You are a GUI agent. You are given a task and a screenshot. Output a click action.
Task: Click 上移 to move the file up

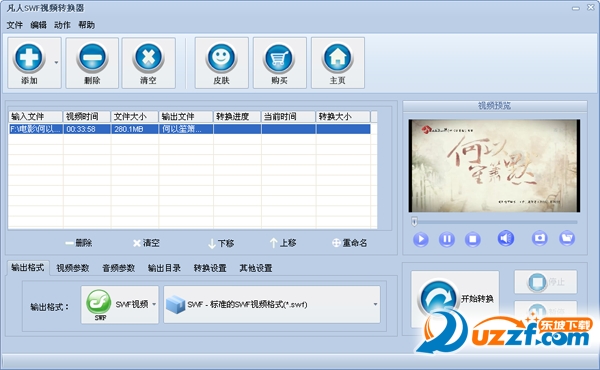click(283, 243)
